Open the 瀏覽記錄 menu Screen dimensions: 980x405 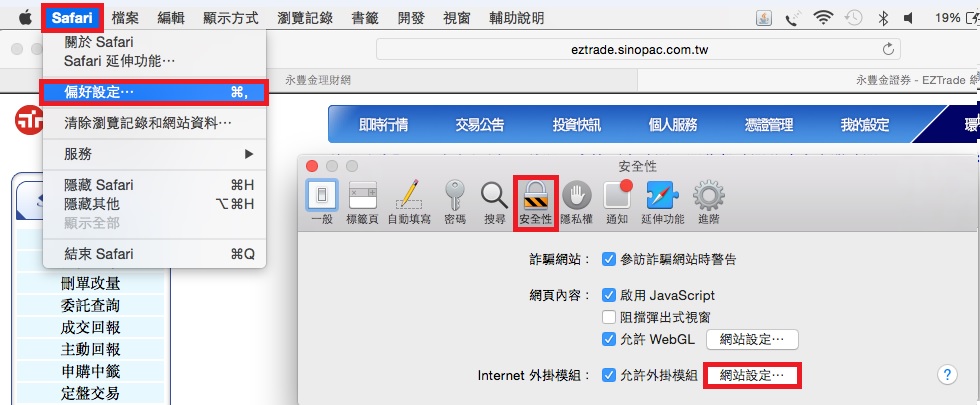pyautogui.click(x=305, y=18)
